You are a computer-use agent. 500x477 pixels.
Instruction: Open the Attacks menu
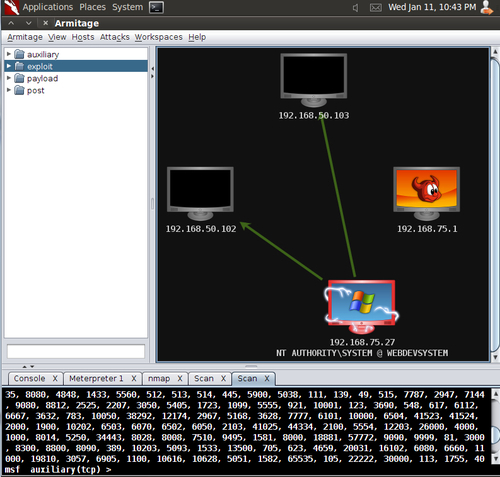[x=115, y=37]
